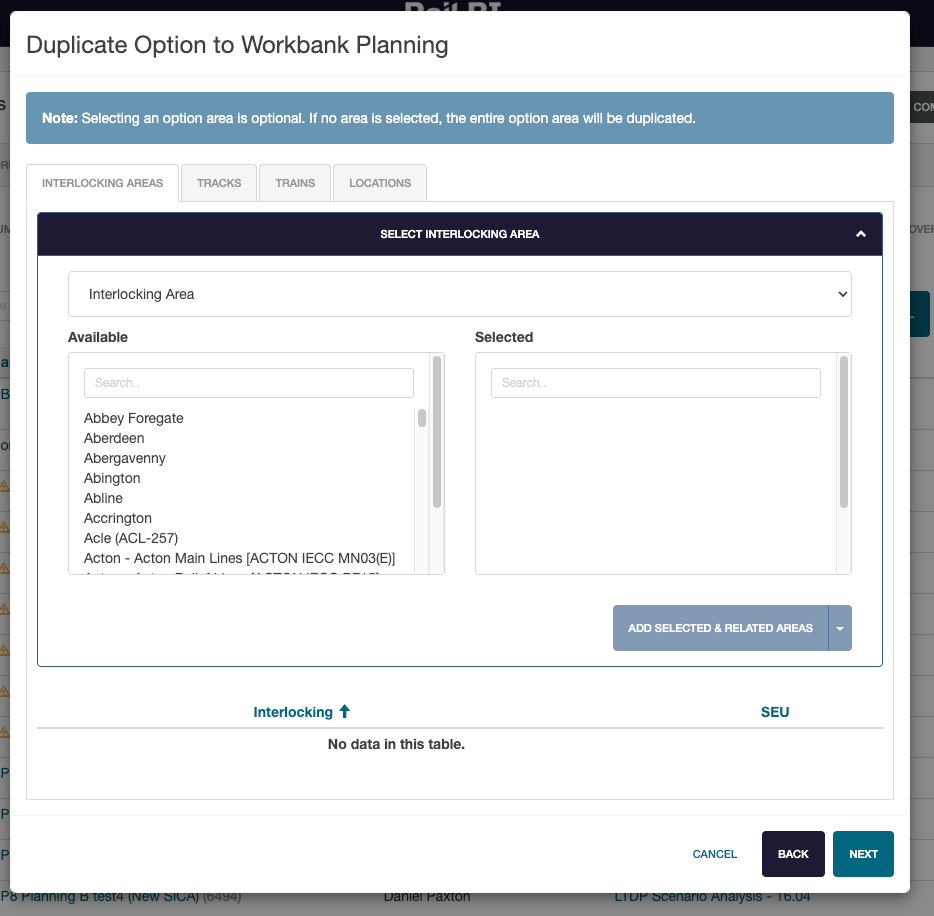
Task: Collapse the Select Interlocking Area panel chevron
Action: 860,234
